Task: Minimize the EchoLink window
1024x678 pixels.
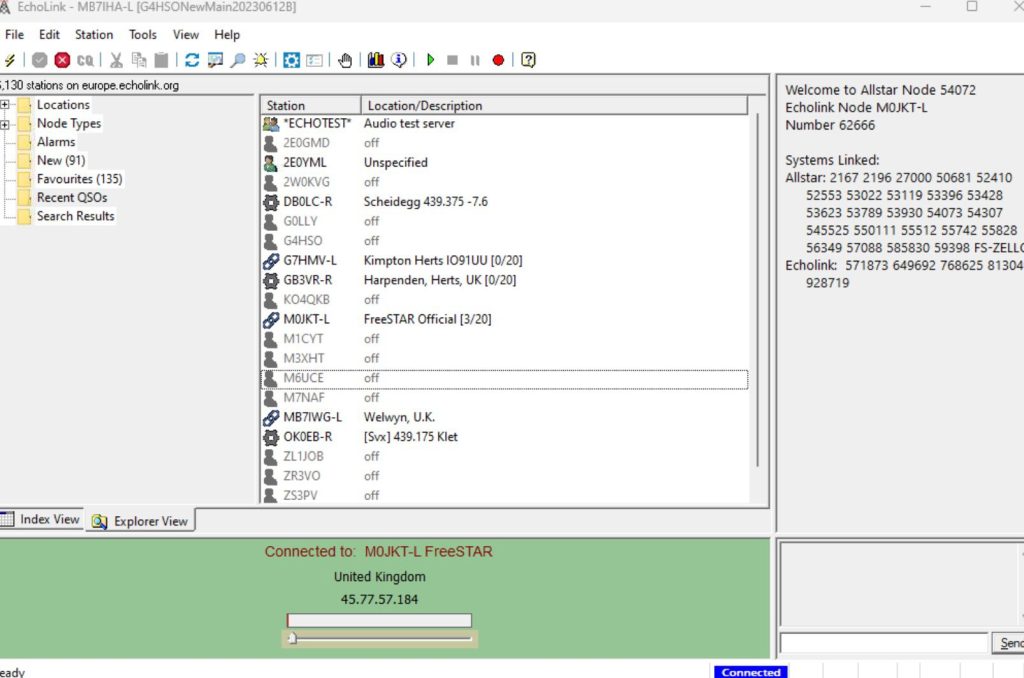Action: [925, 7]
